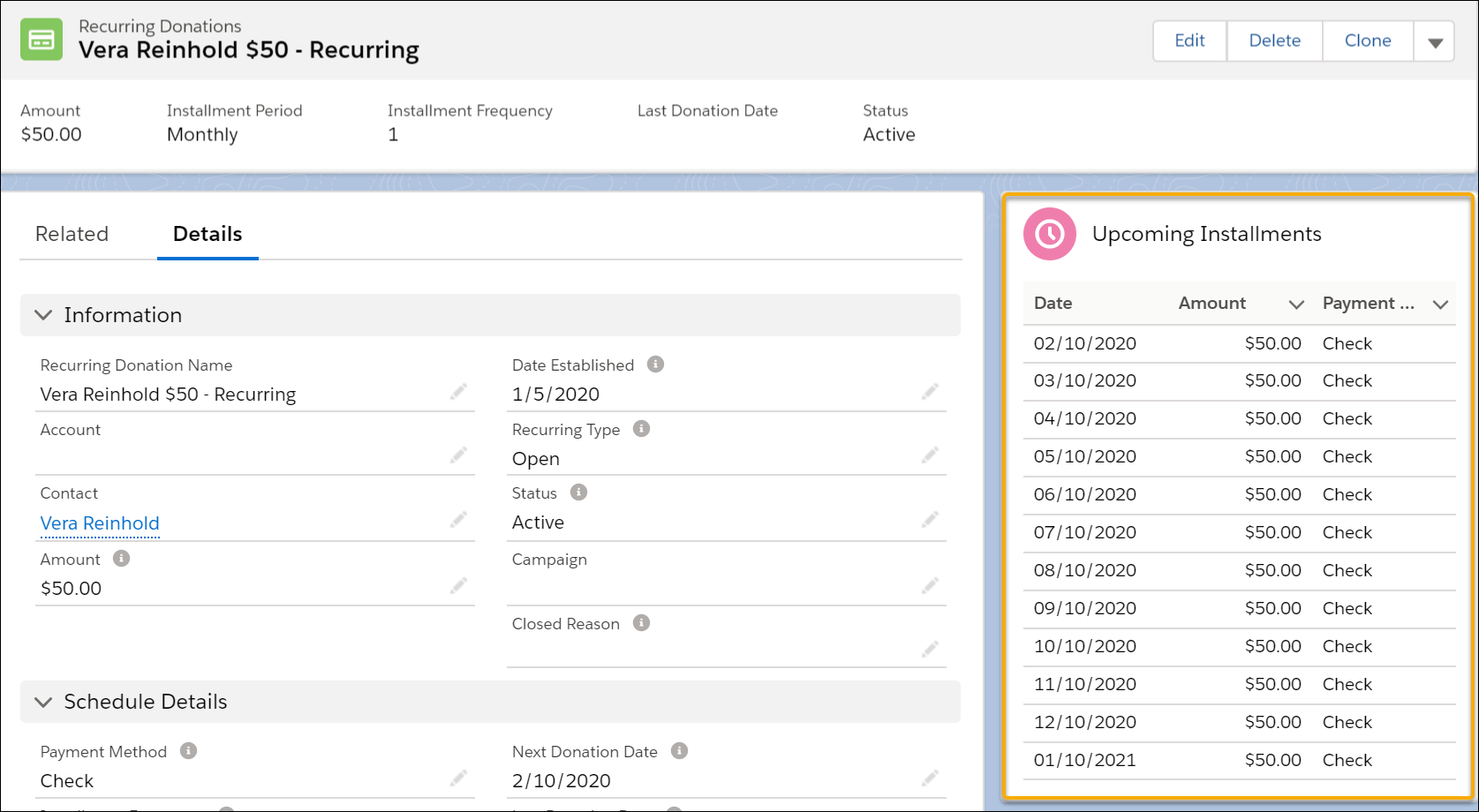The width and height of the screenshot is (1479, 812).
Task: Show help info for Closed Reason
Action: (x=642, y=622)
